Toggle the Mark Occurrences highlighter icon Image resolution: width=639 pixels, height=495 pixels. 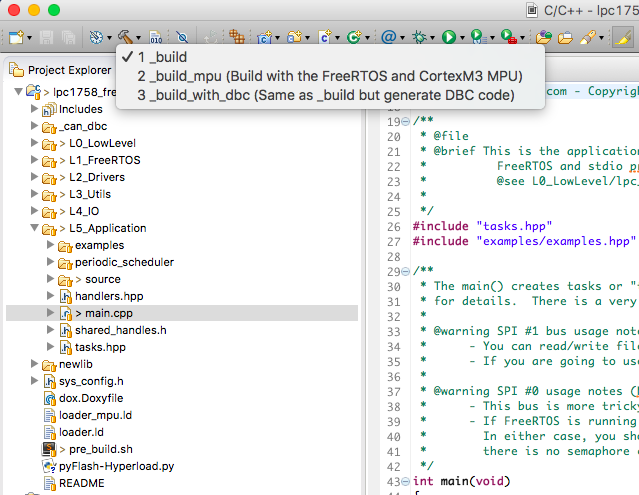[623, 37]
